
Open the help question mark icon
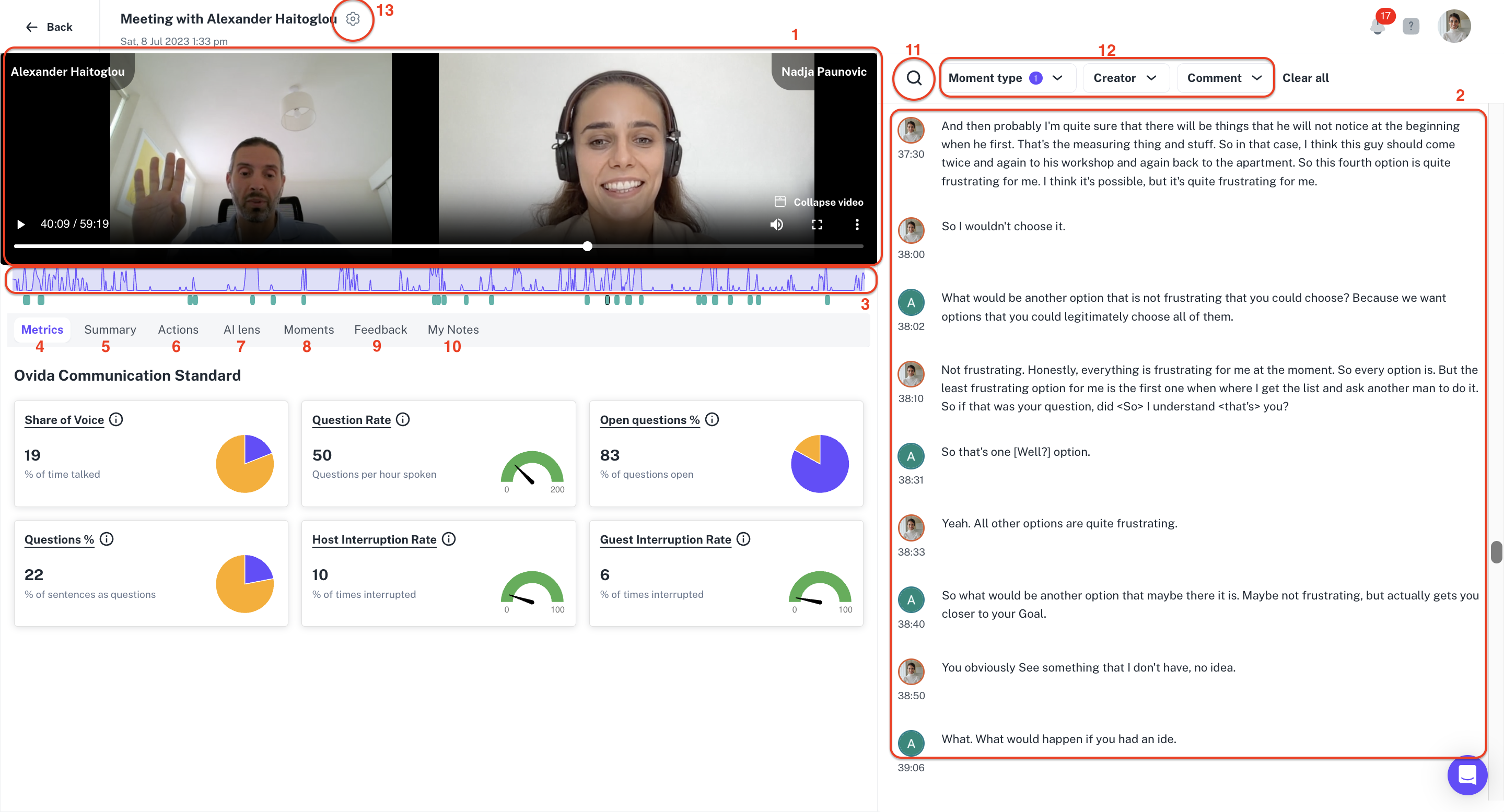click(1410, 26)
